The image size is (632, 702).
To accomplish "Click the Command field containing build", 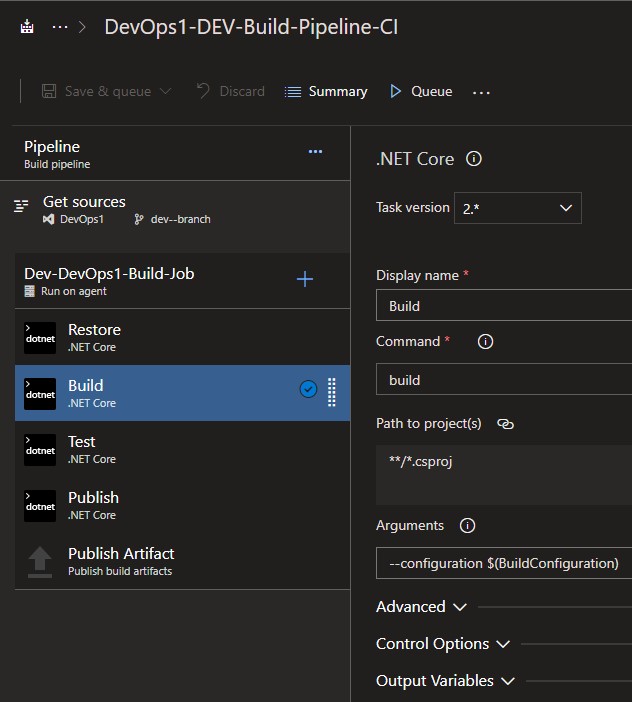I will [504, 379].
